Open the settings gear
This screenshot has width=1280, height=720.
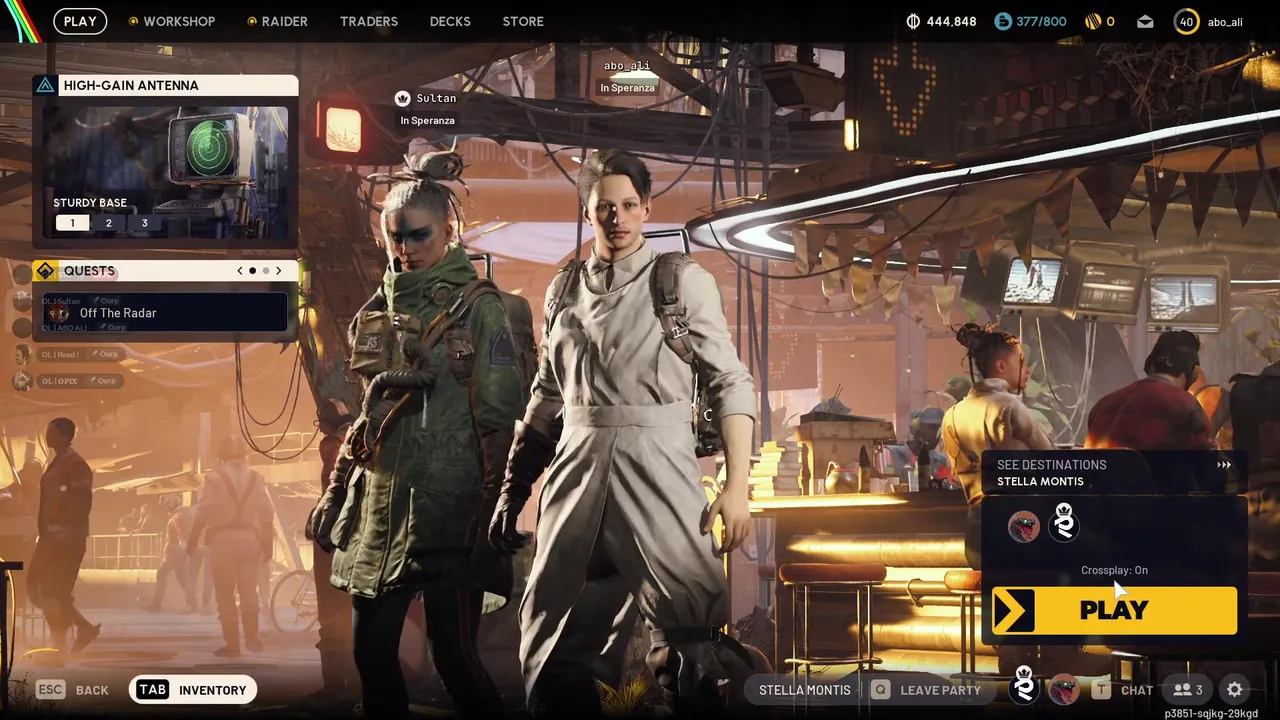tap(1235, 690)
